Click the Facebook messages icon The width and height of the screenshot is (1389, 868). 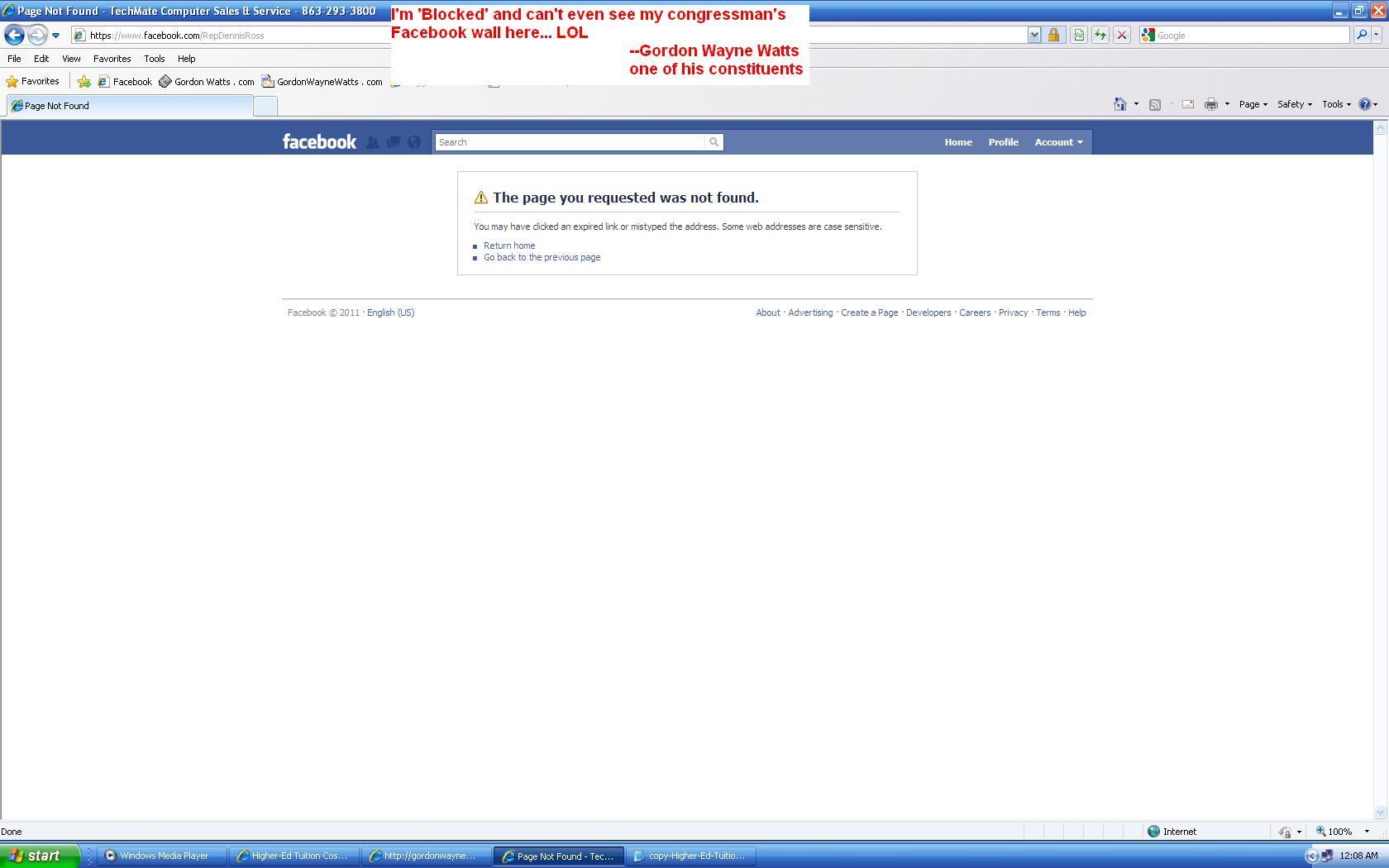[394, 142]
